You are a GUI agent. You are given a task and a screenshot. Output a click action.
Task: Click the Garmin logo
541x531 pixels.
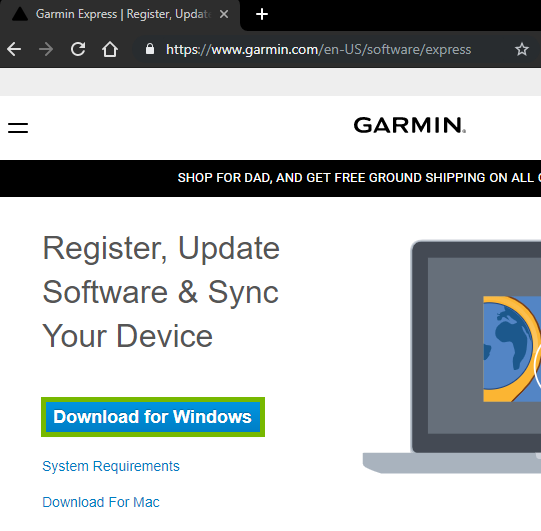coord(410,125)
